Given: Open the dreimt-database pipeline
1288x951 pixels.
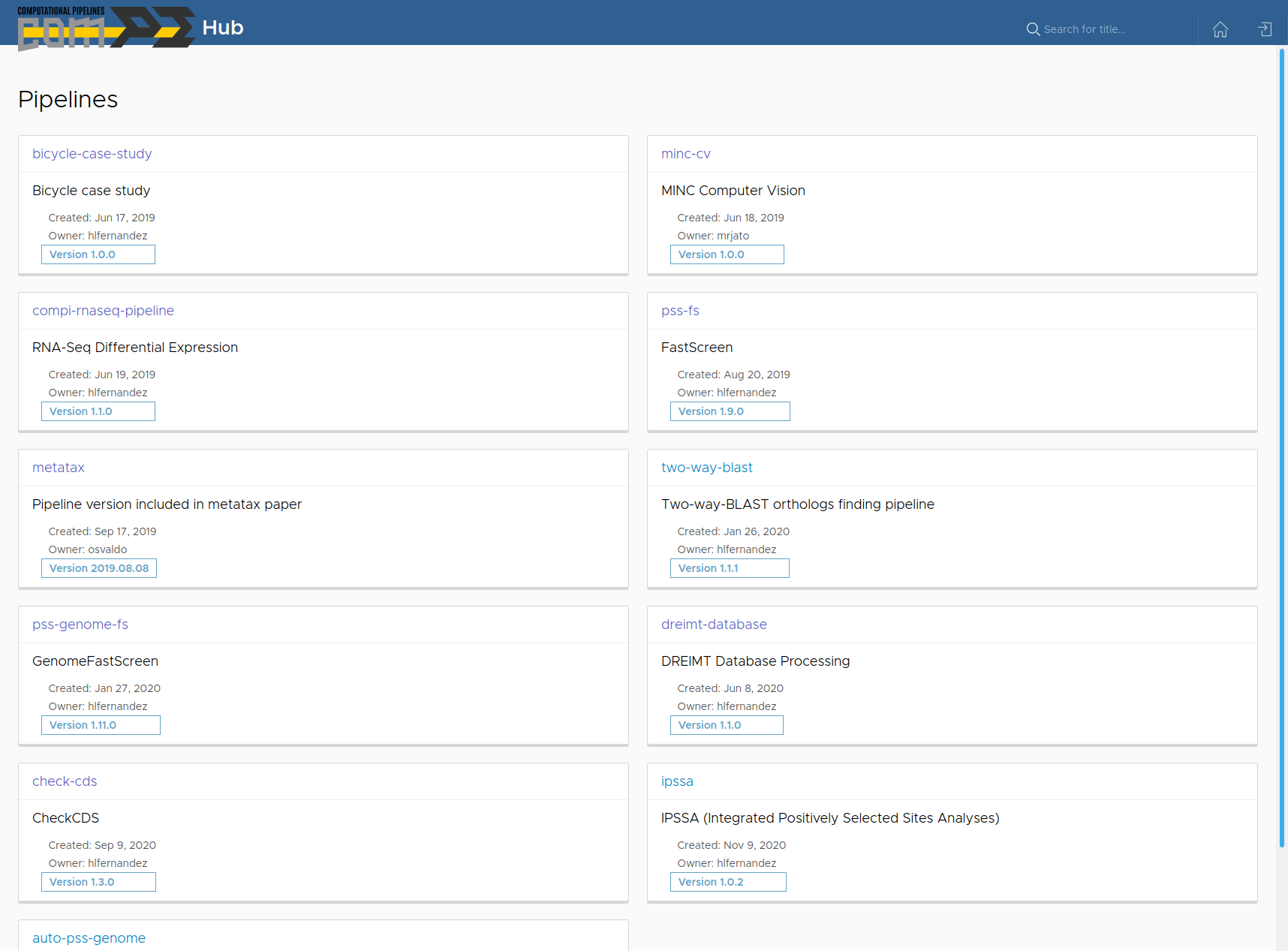Looking at the screenshot, I should coord(713,624).
